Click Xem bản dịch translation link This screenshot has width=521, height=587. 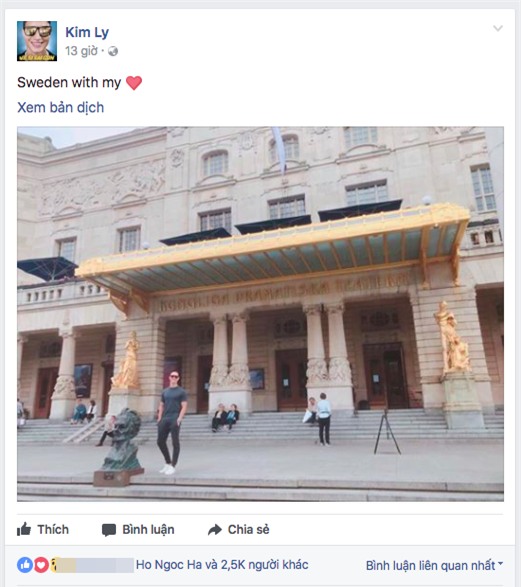pyautogui.click(x=61, y=107)
